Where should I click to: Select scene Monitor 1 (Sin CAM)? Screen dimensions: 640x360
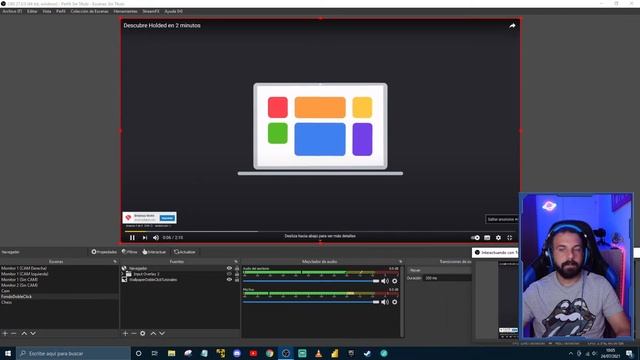[59, 280]
